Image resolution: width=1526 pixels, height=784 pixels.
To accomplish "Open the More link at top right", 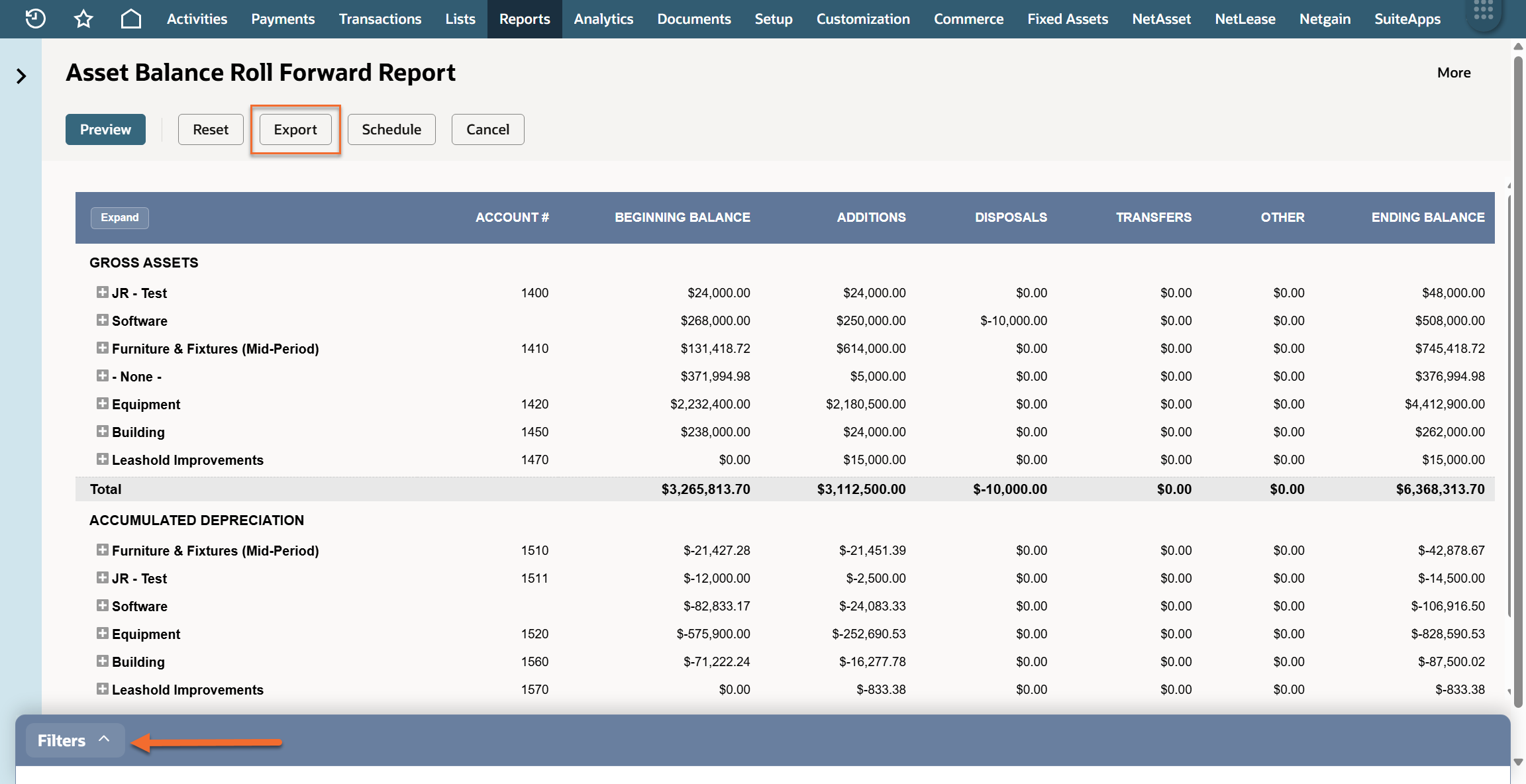I will 1454,73.
